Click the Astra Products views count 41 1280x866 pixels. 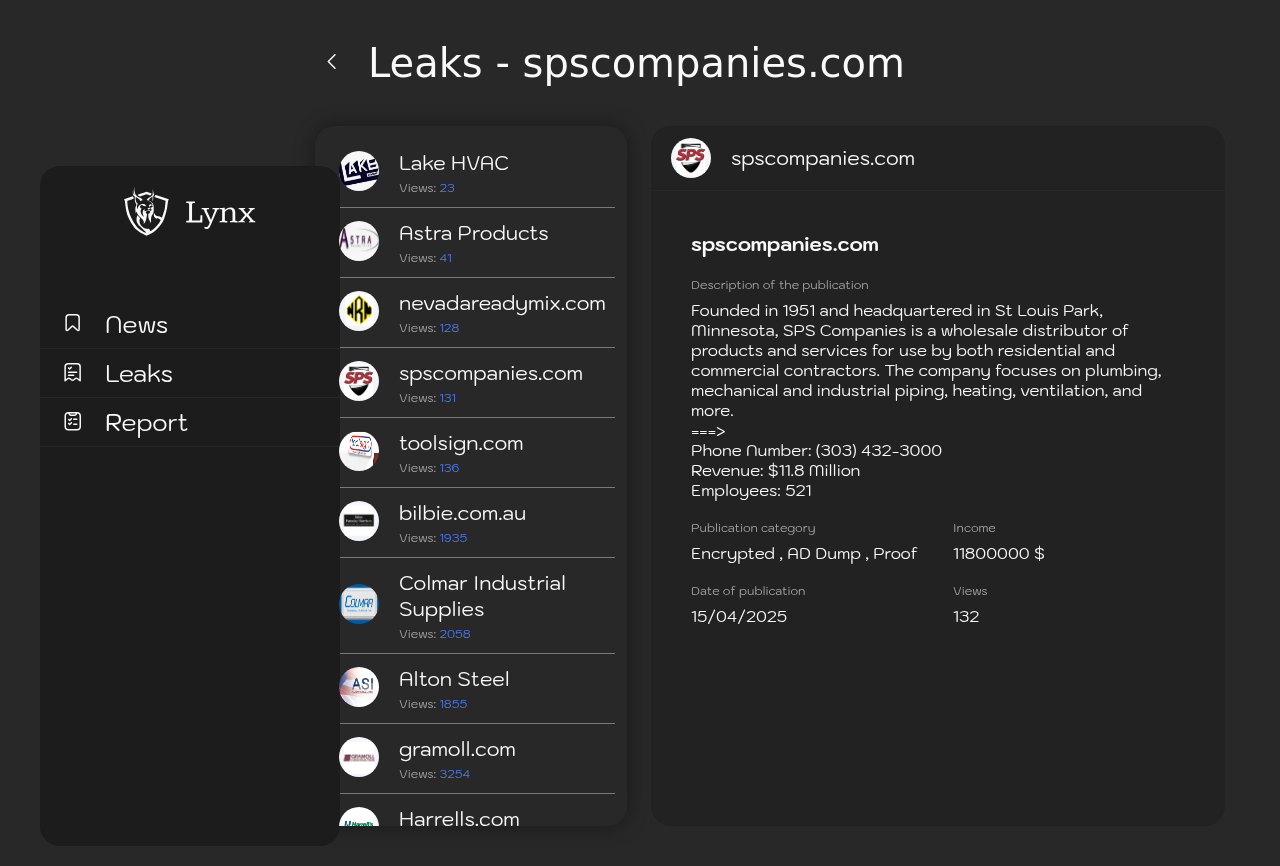446,258
